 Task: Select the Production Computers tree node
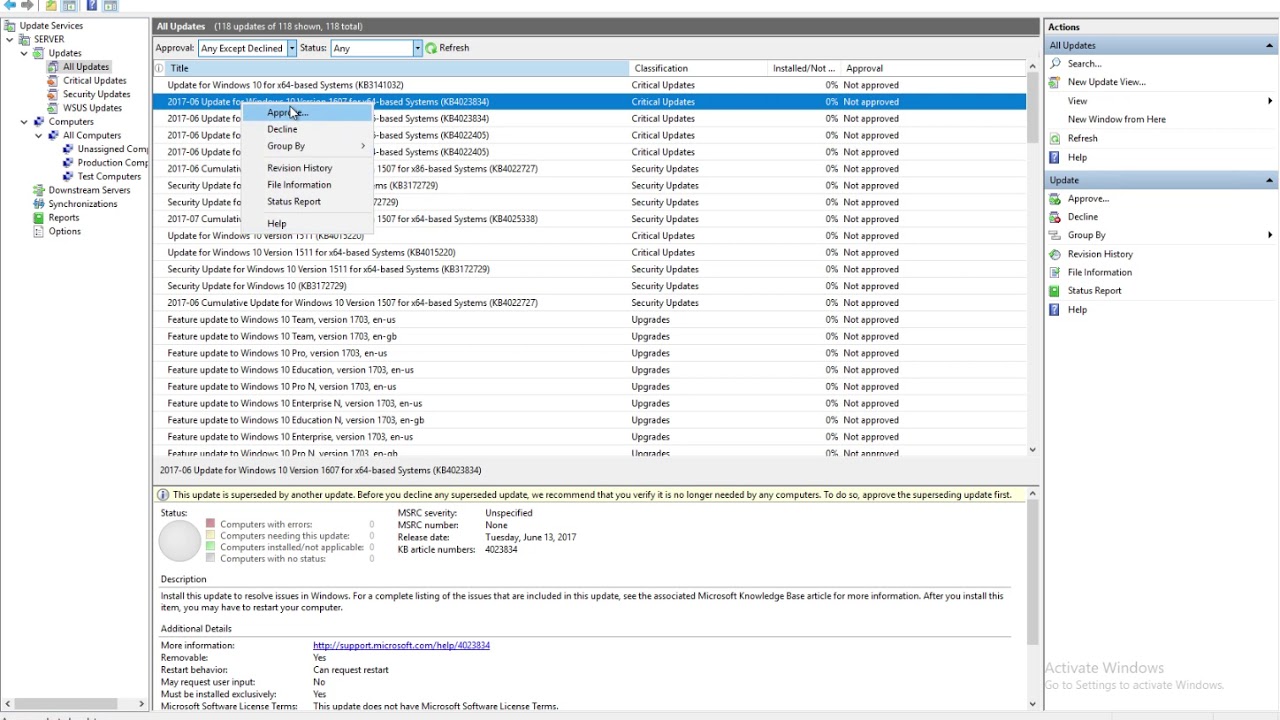112,163
